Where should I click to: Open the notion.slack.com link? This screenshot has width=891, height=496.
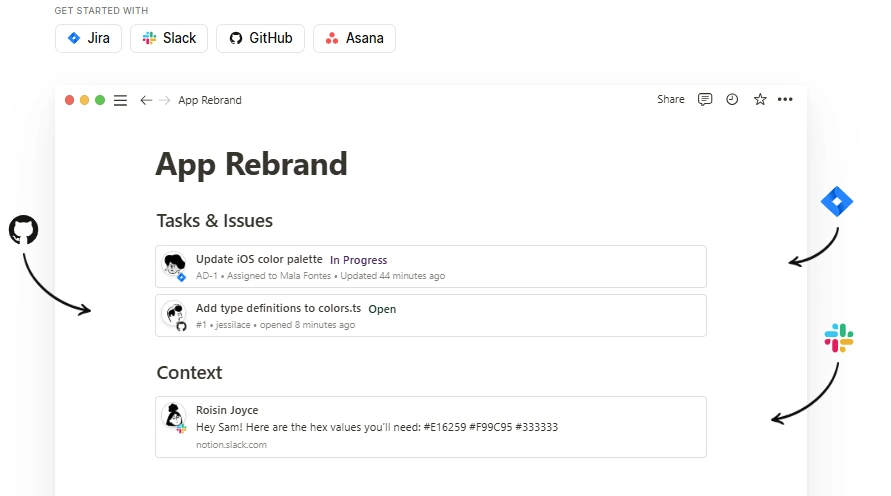coord(231,445)
